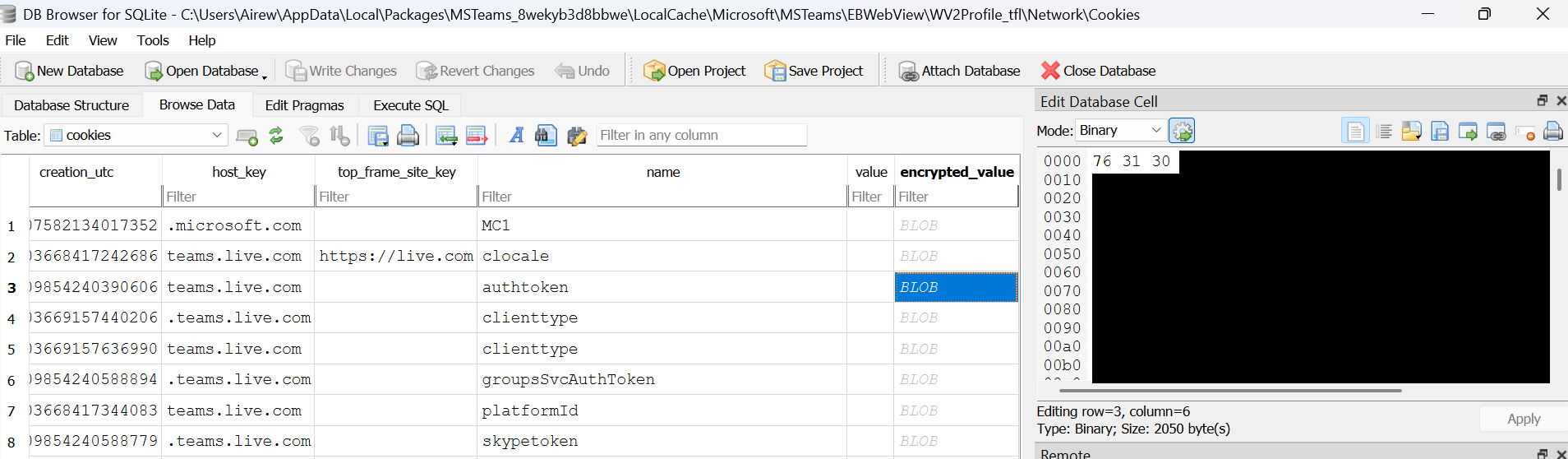Image resolution: width=1568 pixels, height=459 pixels.
Task: Open the Tools menu
Action: pos(152,40)
